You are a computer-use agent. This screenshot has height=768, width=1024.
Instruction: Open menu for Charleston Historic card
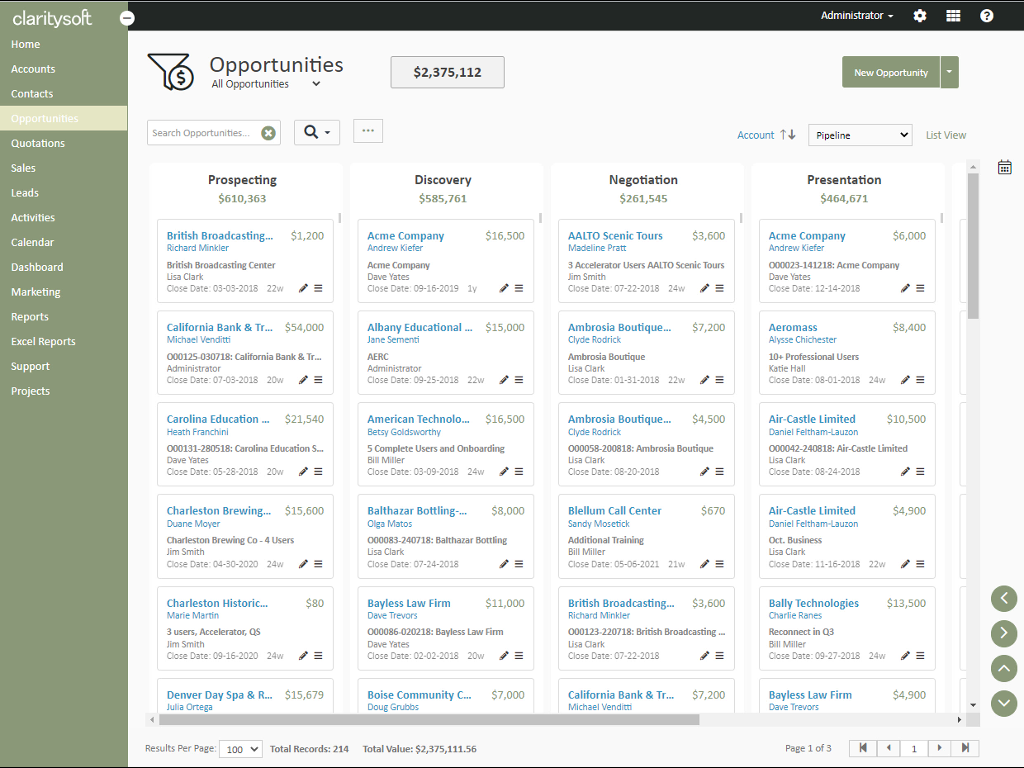tap(318, 656)
